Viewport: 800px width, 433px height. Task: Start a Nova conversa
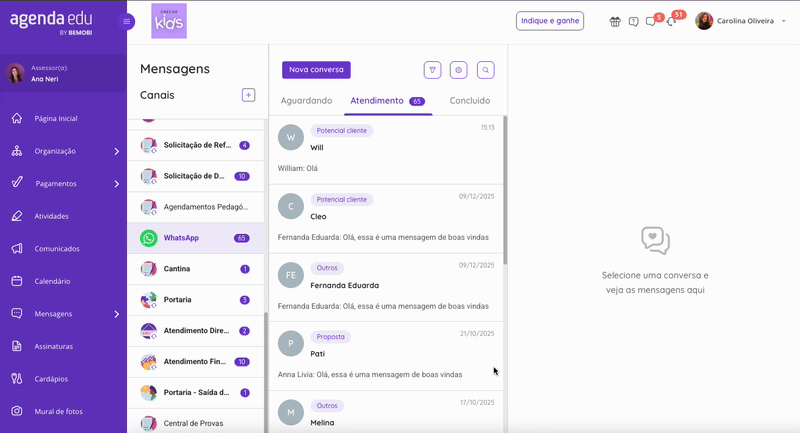tap(316, 70)
